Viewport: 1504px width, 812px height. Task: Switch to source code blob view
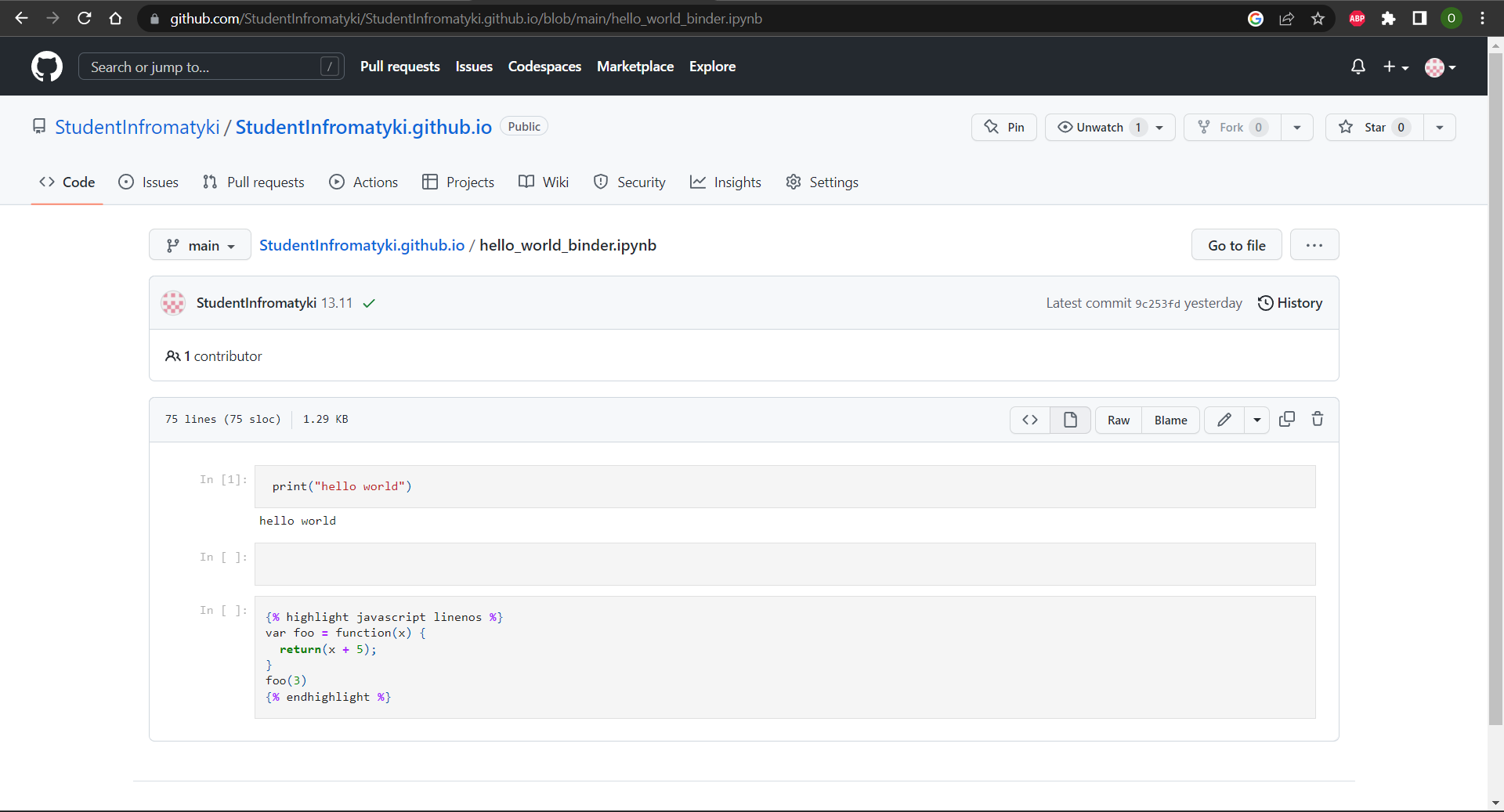(1030, 420)
